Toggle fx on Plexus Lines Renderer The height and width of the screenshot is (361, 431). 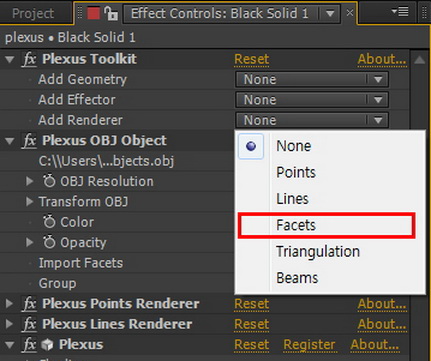29,324
